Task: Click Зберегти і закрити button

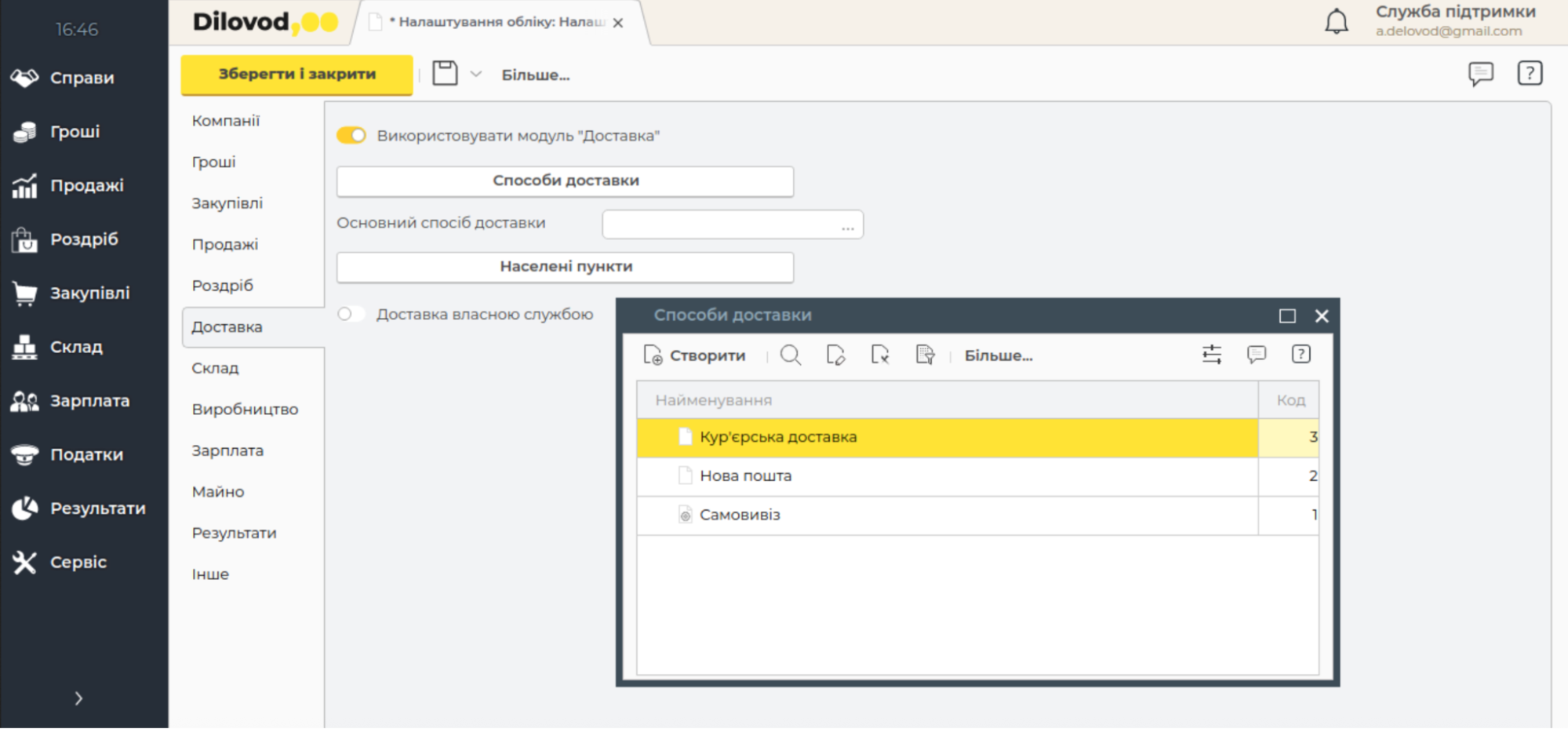Action: [297, 75]
